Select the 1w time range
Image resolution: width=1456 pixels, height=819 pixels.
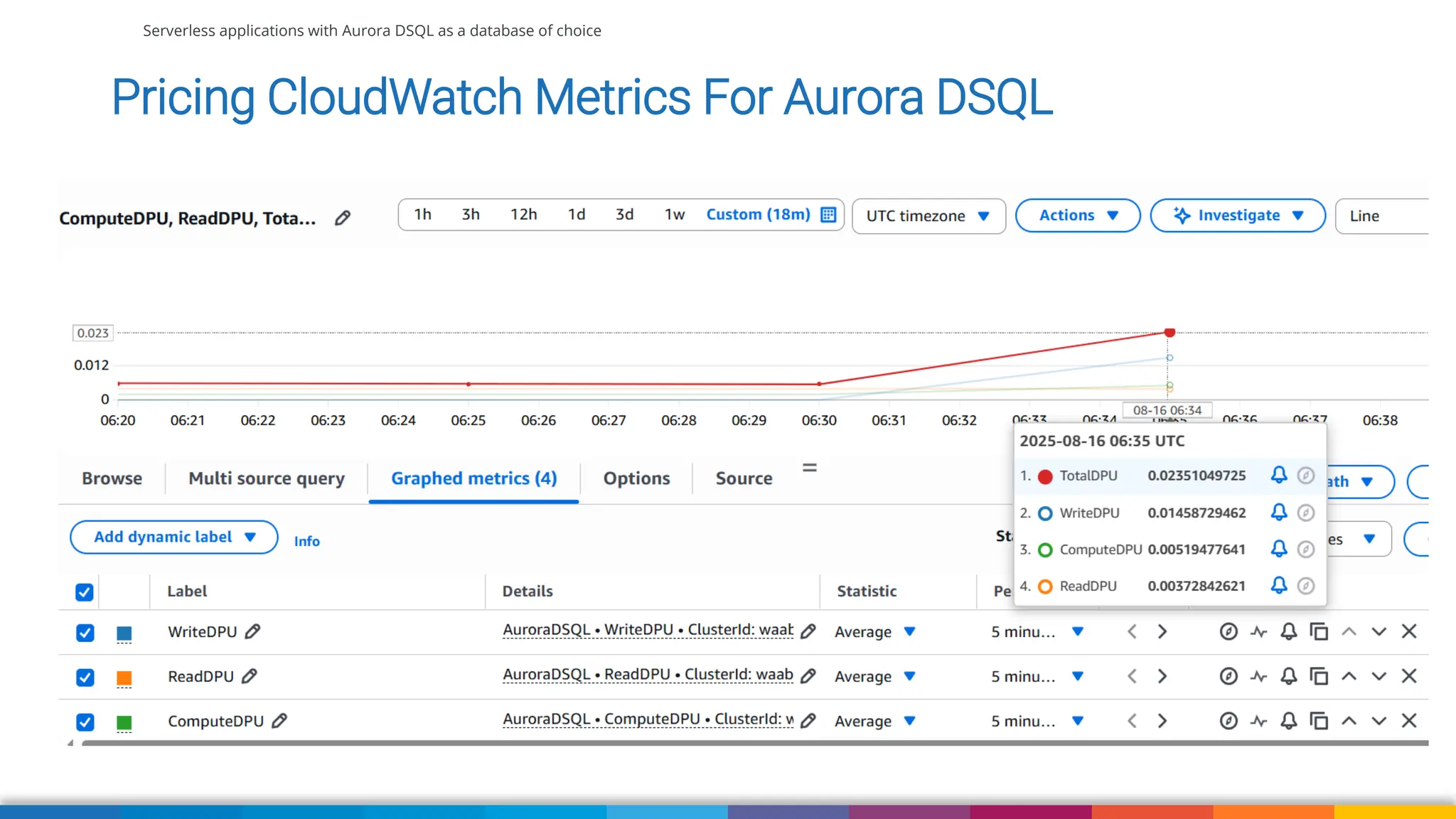tap(675, 215)
